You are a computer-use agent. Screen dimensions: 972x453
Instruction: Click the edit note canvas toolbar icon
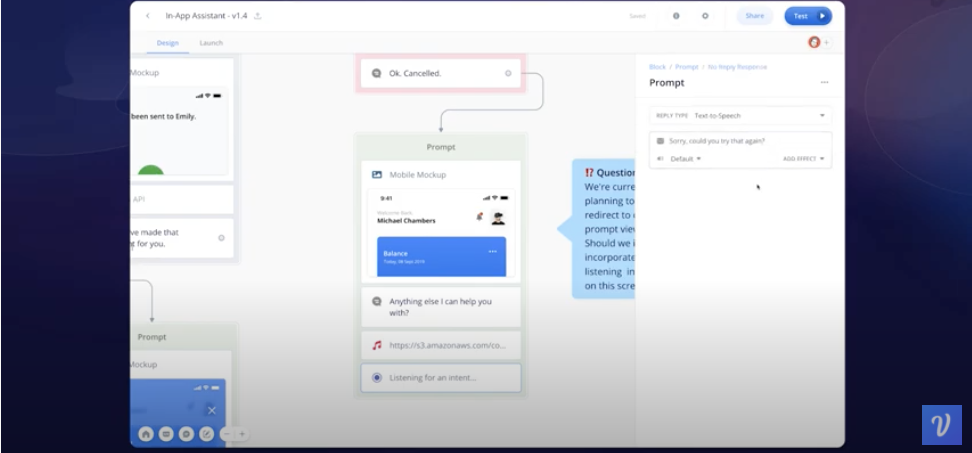pos(206,434)
